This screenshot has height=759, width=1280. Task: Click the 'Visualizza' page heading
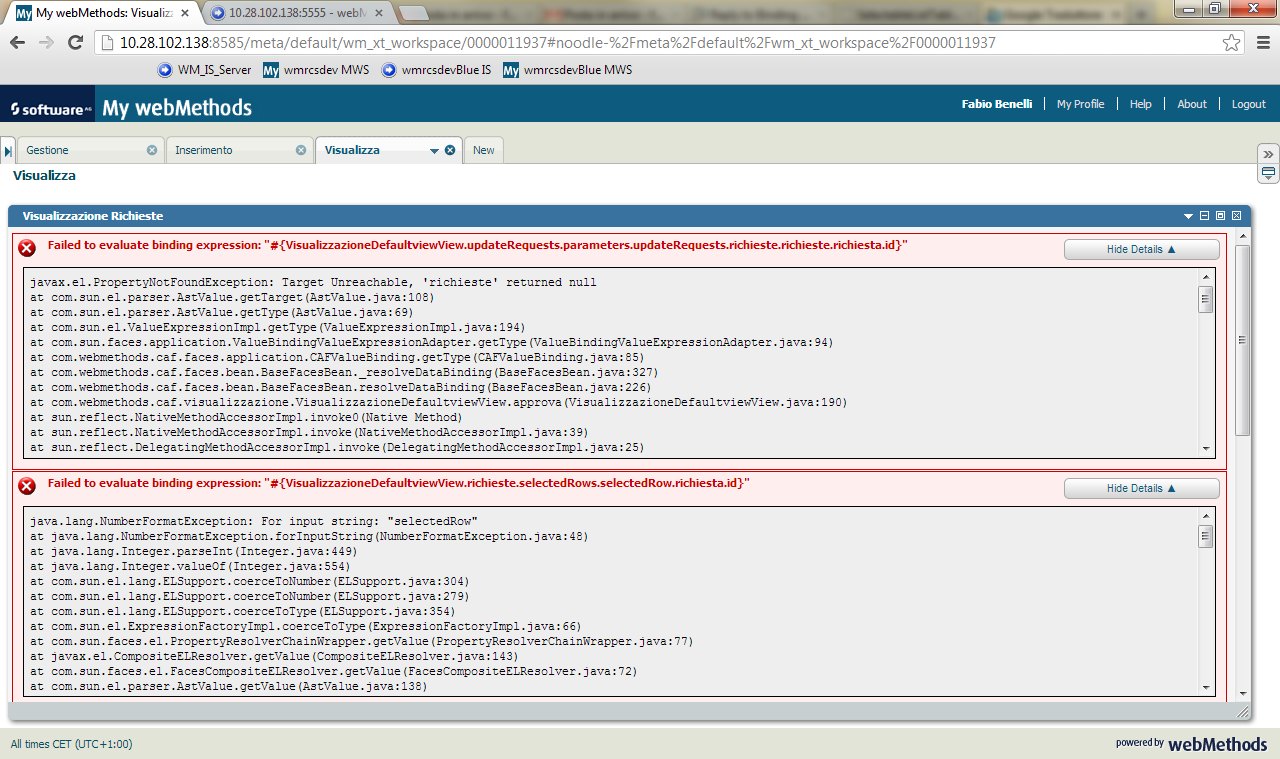[x=44, y=175]
